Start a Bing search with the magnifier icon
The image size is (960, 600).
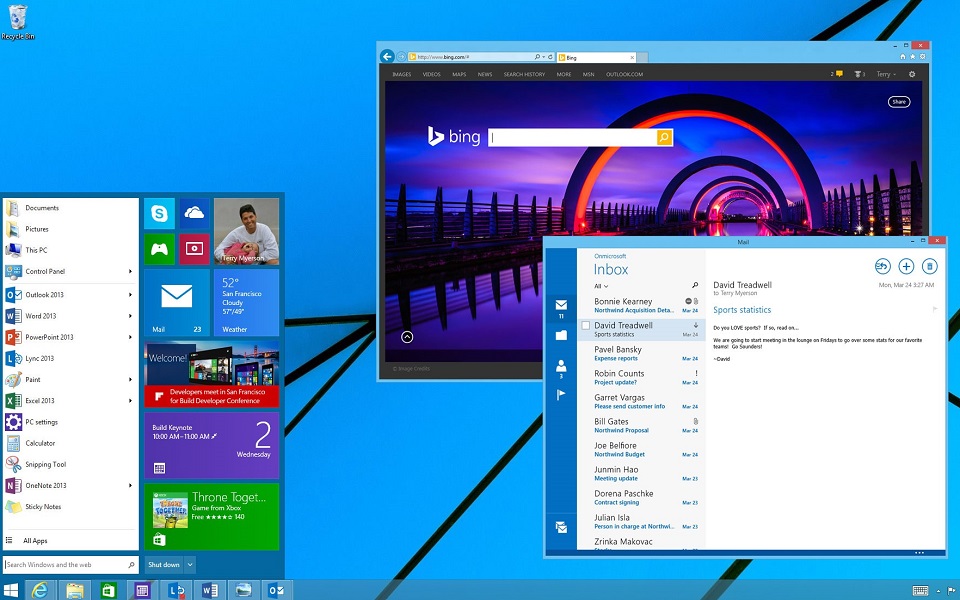663,136
